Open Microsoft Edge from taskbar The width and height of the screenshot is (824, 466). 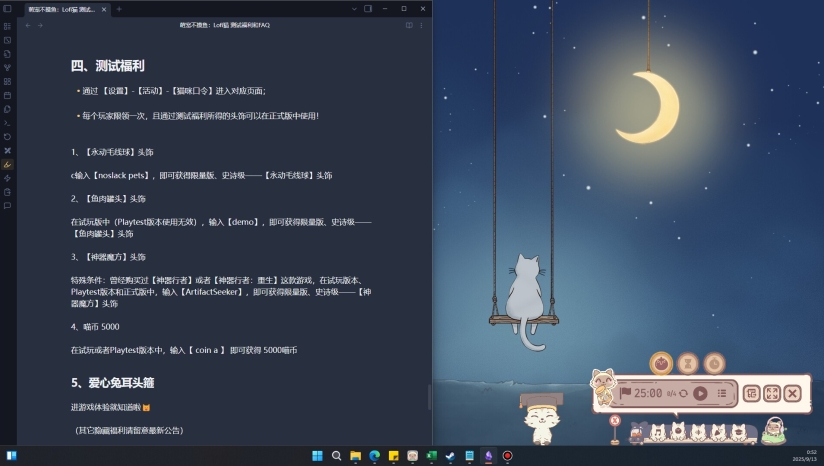coord(375,455)
